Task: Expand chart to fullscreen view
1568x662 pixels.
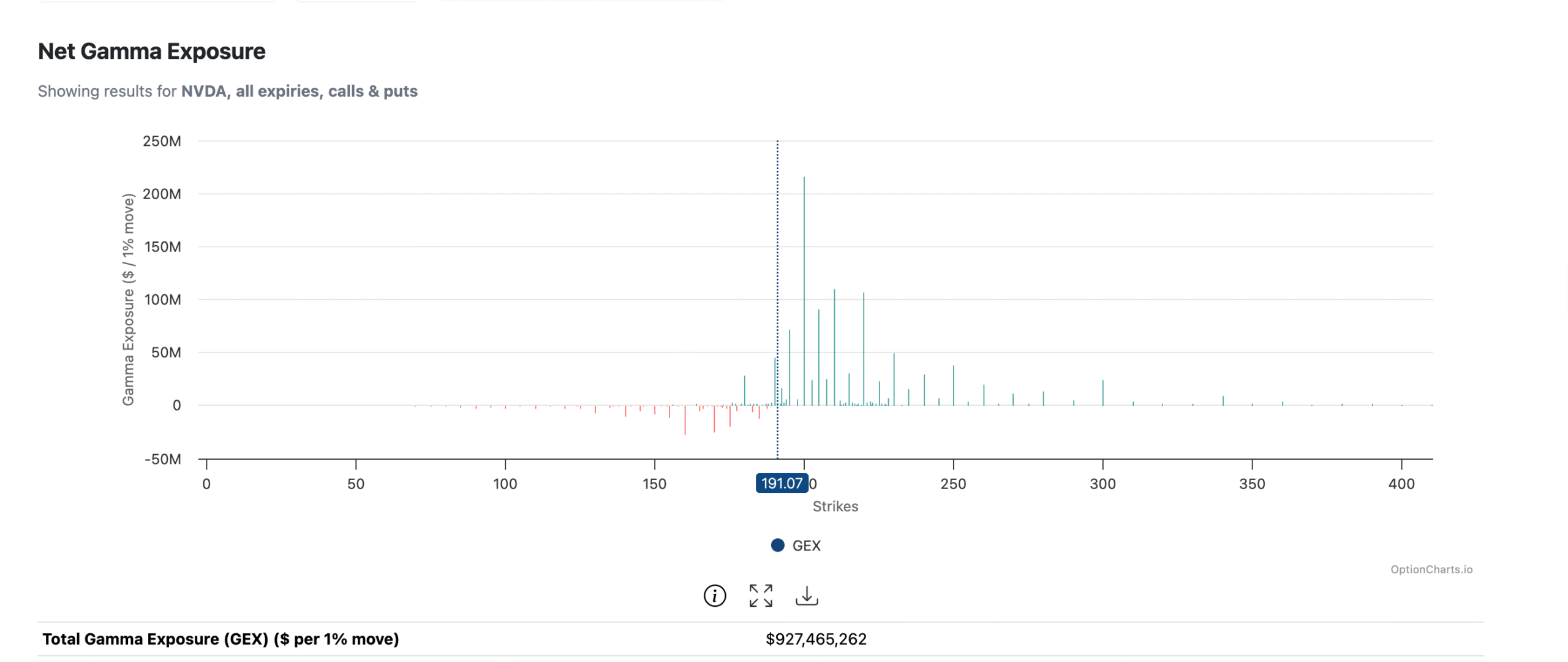Action: click(x=761, y=595)
